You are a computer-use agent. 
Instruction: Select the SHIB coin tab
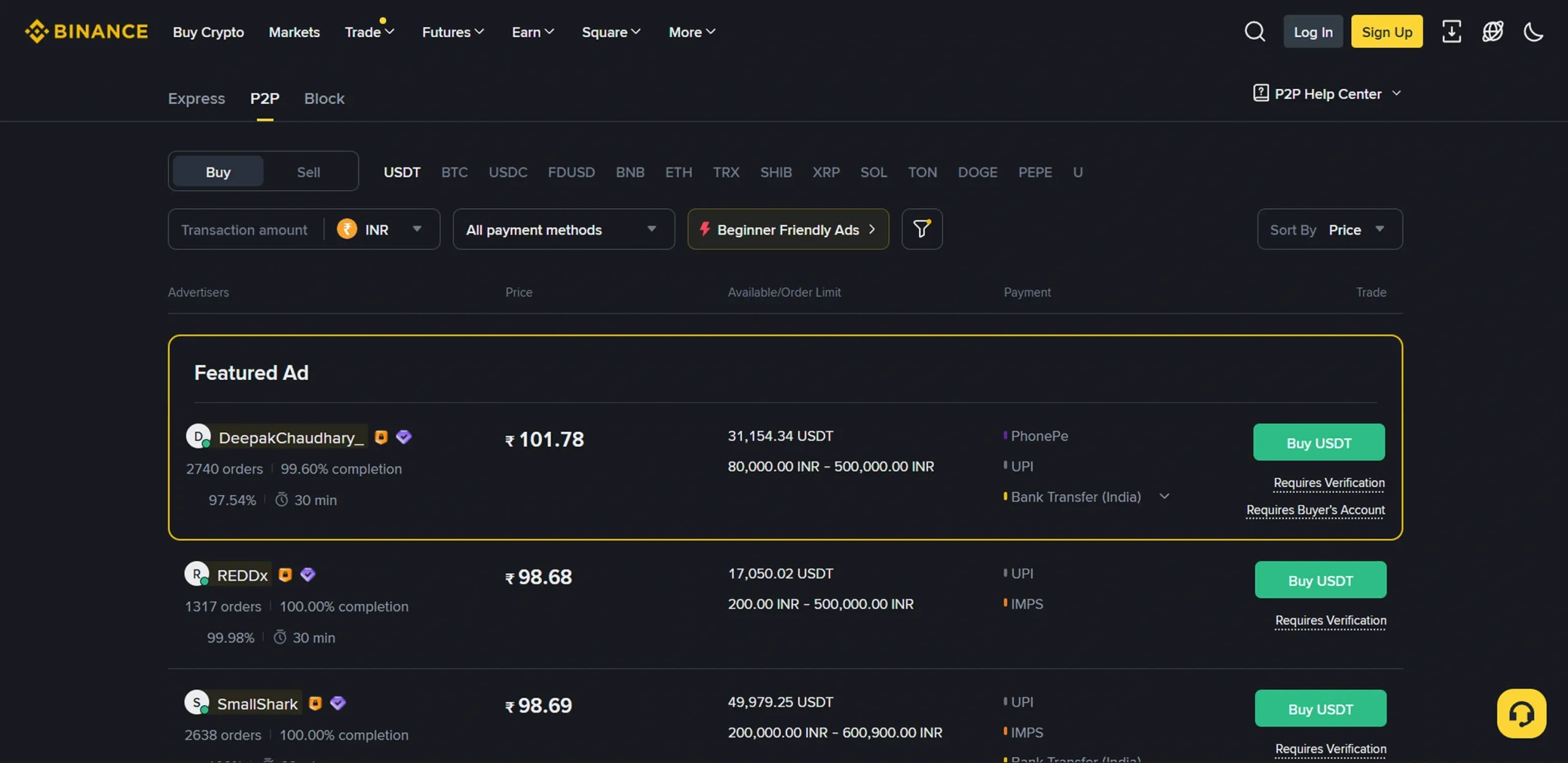tap(776, 172)
